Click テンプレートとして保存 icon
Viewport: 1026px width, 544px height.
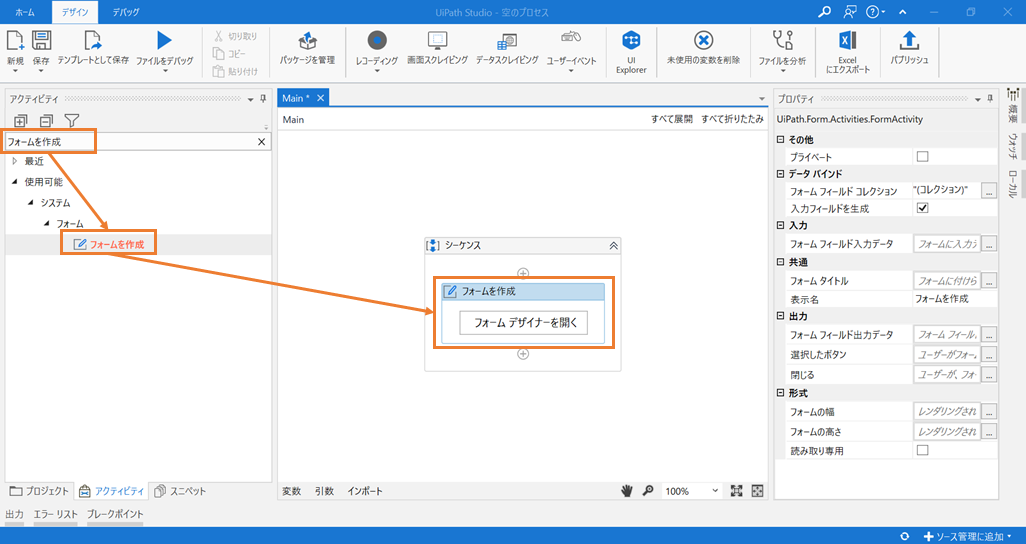tap(93, 41)
